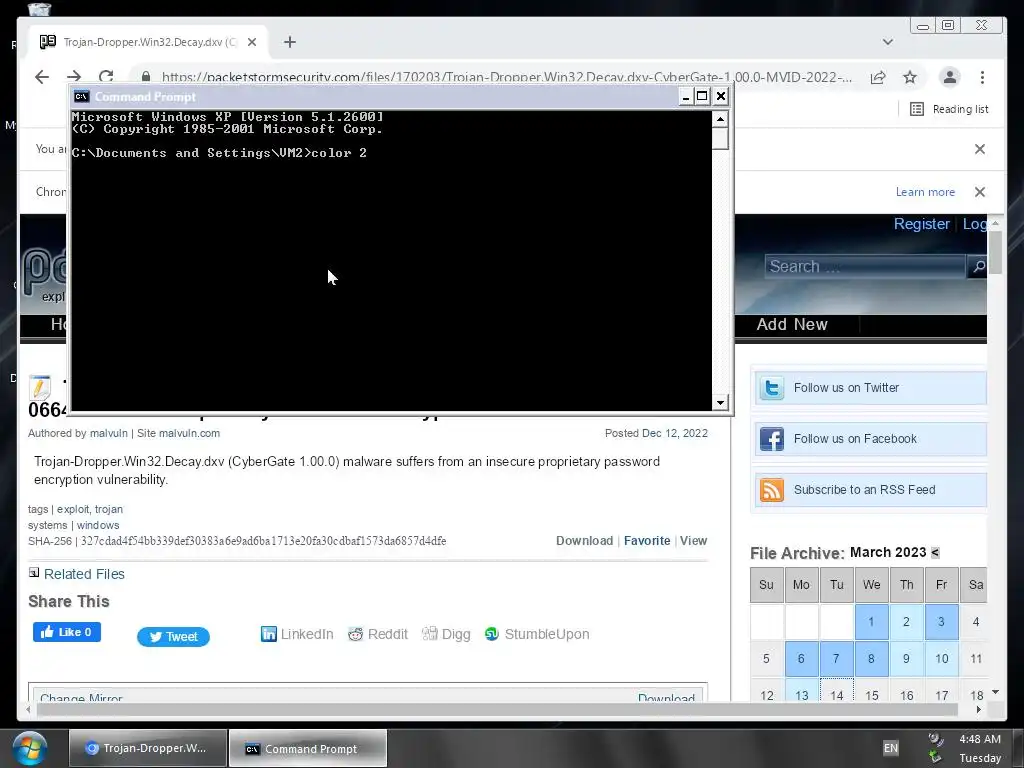This screenshot has width=1024, height=768.
Task: Dismiss the Learn more info bar
Action: [x=980, y=192]
